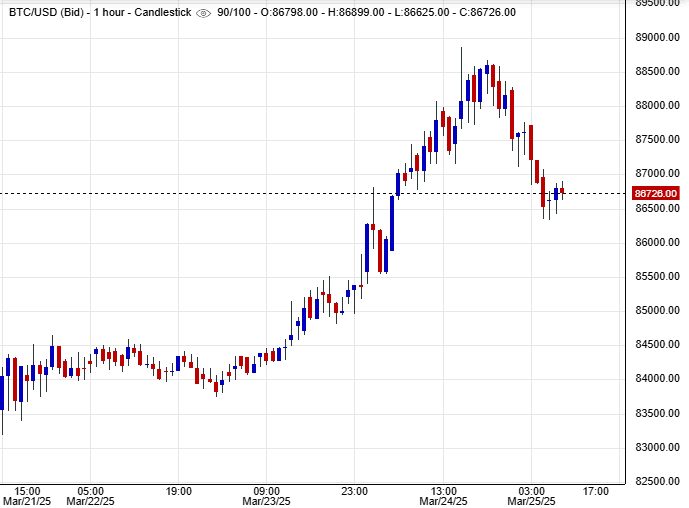
Task: Click the red 86726.00 current price tag
Action: 656,193
